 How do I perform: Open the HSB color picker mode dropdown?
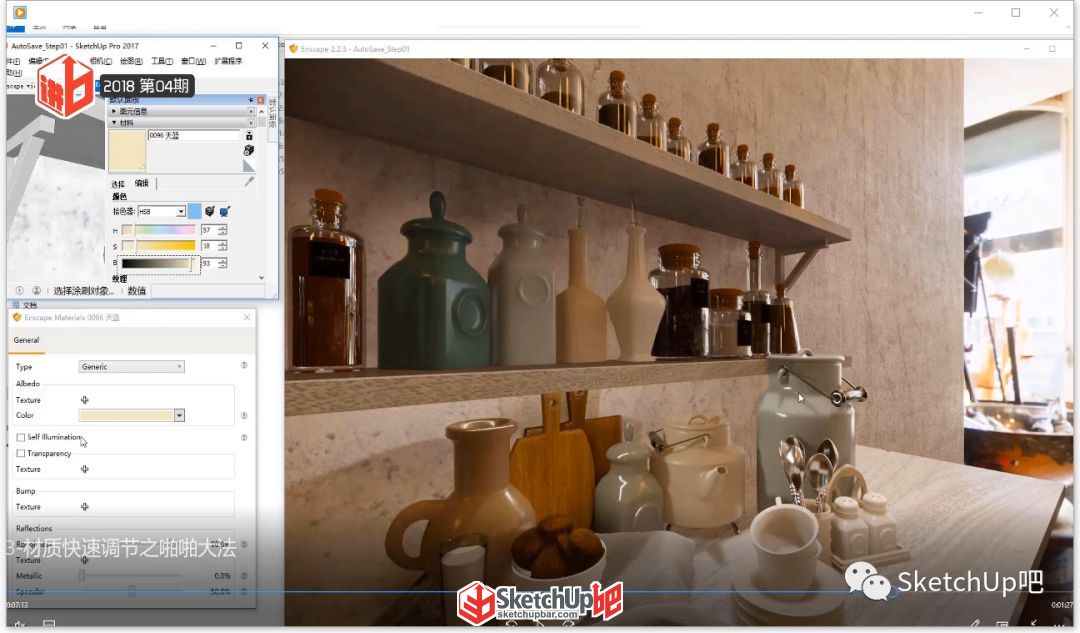click(x=162, y=211)
